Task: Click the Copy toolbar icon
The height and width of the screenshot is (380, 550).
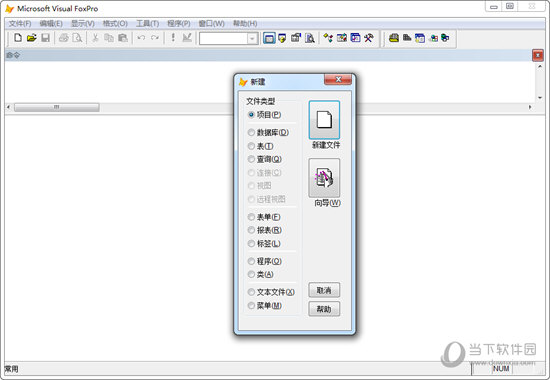Action: click(x=109, y=38)
